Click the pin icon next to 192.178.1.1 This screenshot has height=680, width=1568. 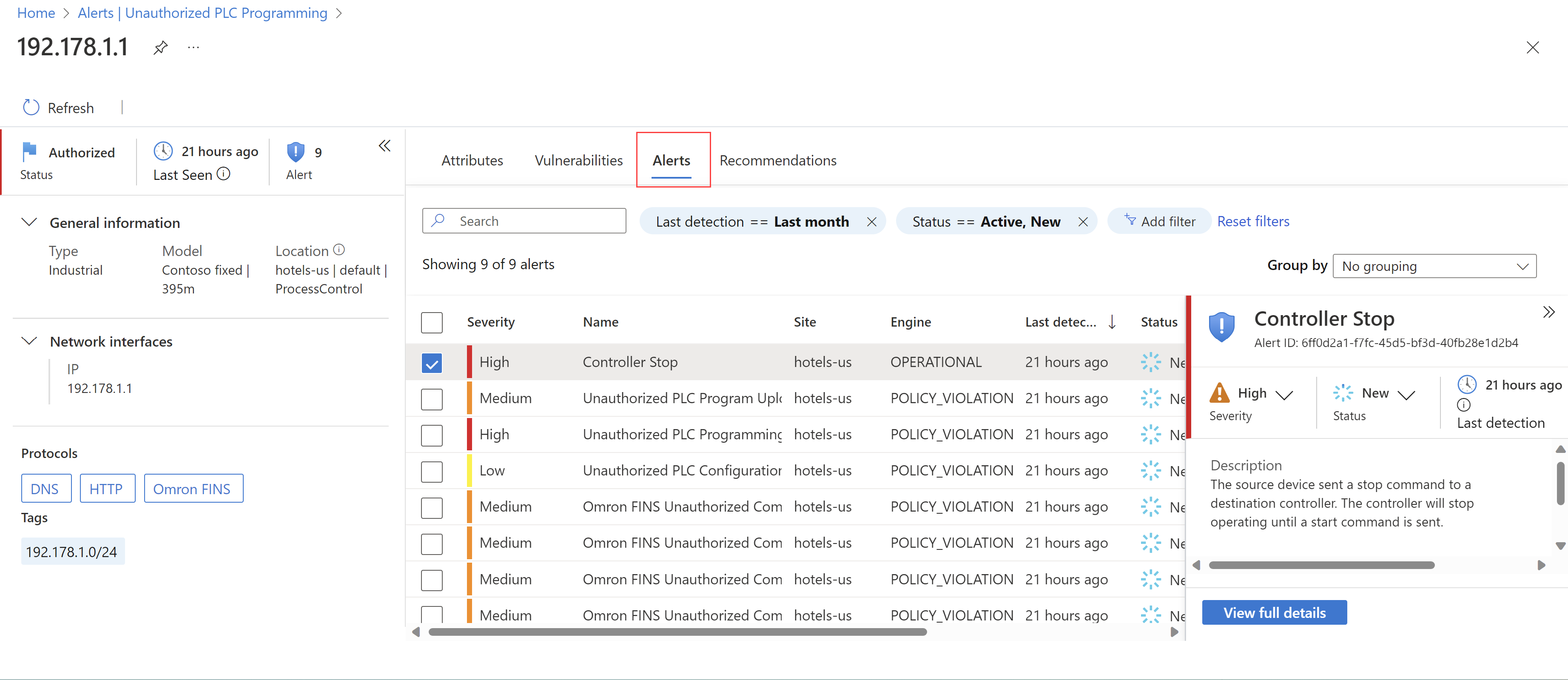[x=160, y=48]
